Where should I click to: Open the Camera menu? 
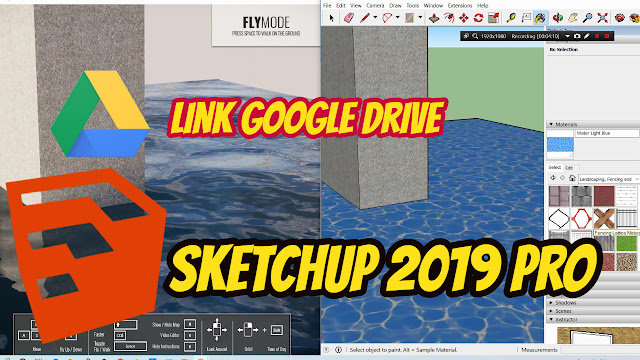pos(375,6)
